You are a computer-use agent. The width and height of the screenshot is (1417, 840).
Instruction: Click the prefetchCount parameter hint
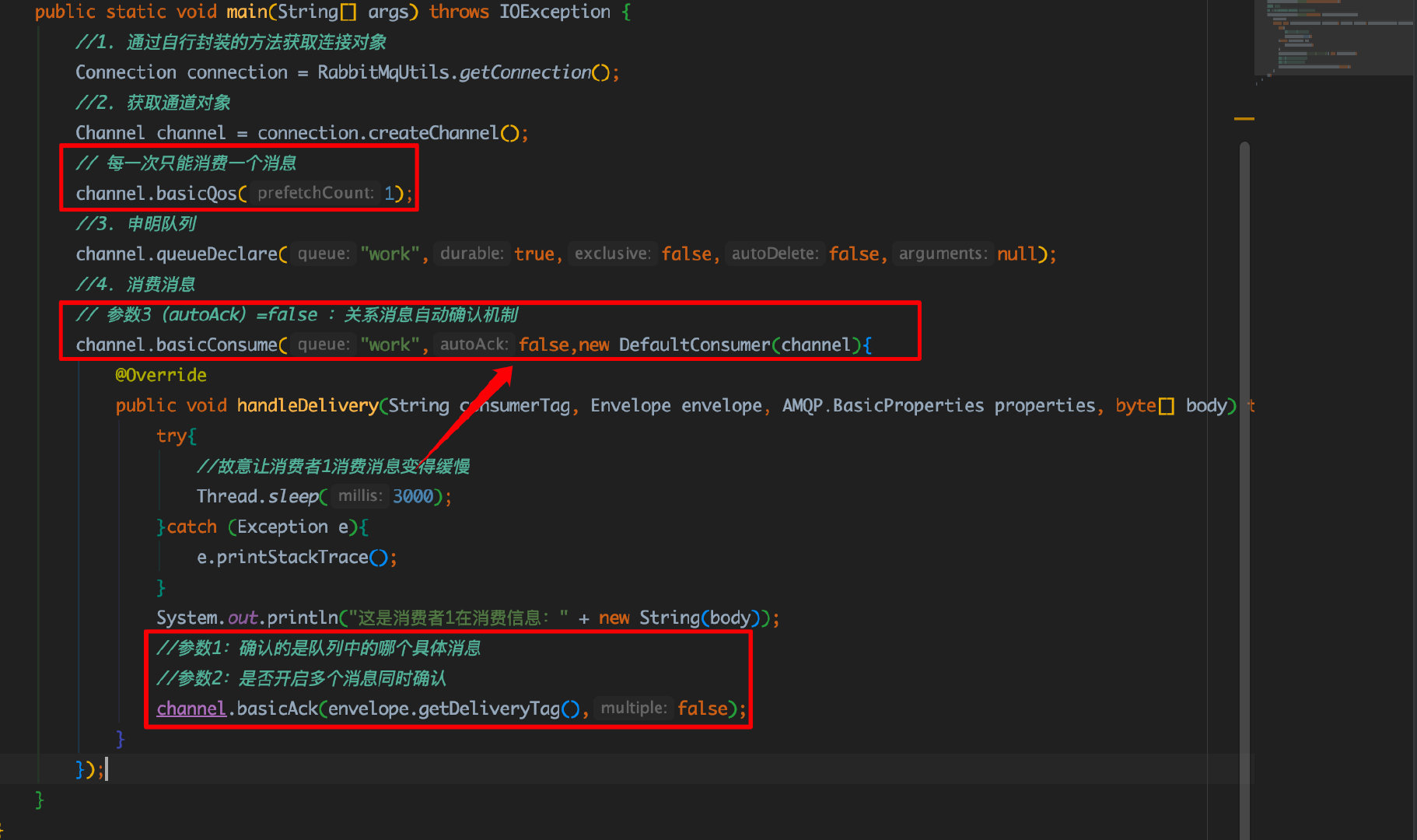(316, 193)
